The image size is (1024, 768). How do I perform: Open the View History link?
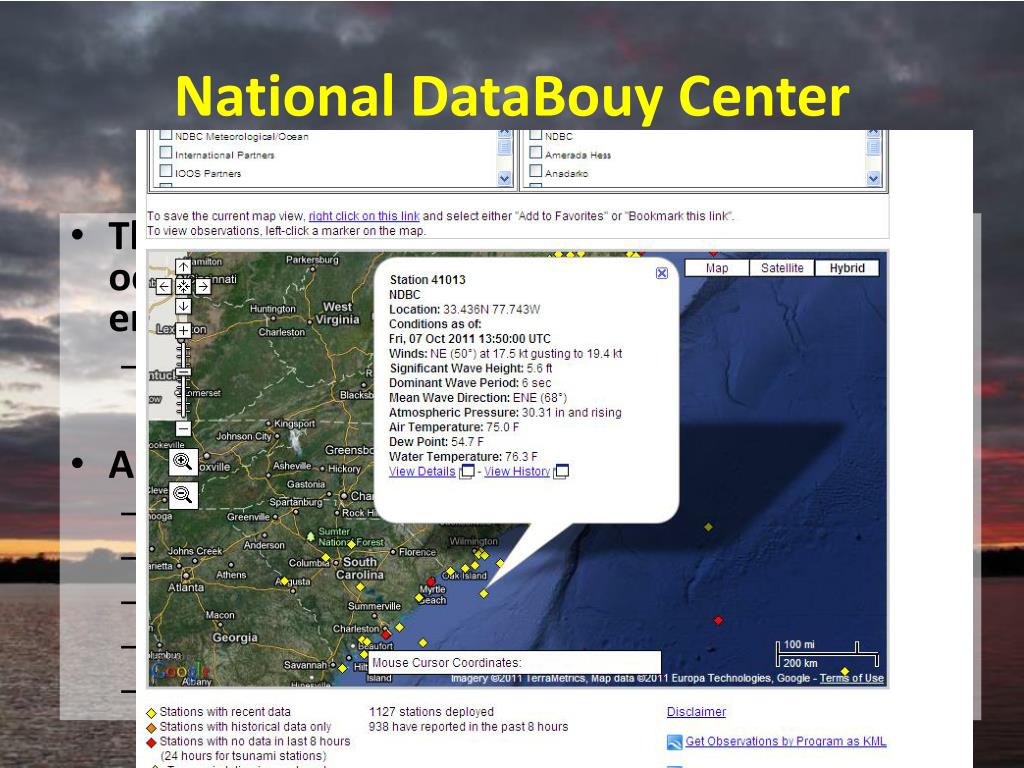[517, 472]
